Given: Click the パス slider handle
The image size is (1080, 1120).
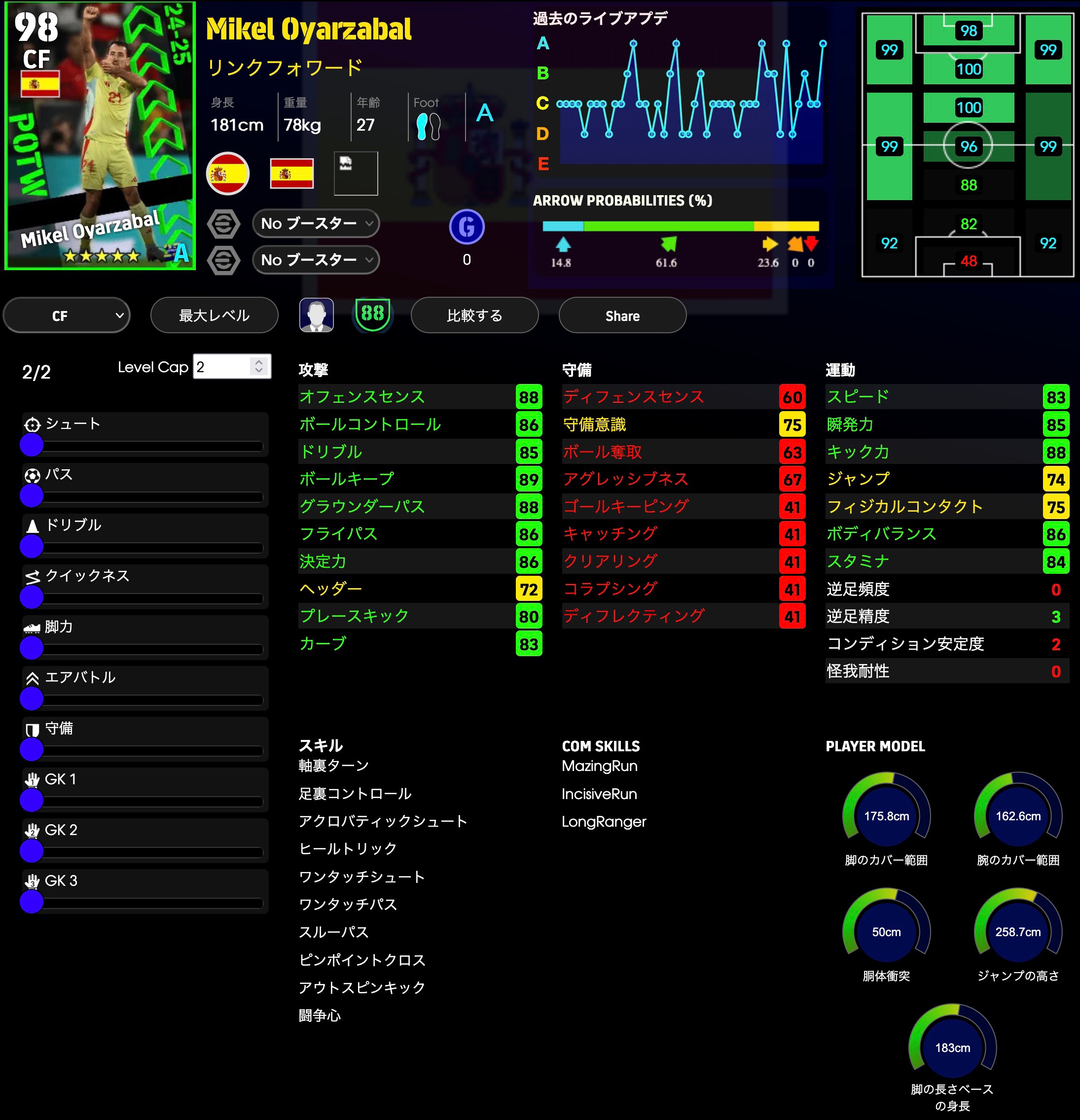Looking at the screenshot, I should pyautogui.click(x=32, y=495).
